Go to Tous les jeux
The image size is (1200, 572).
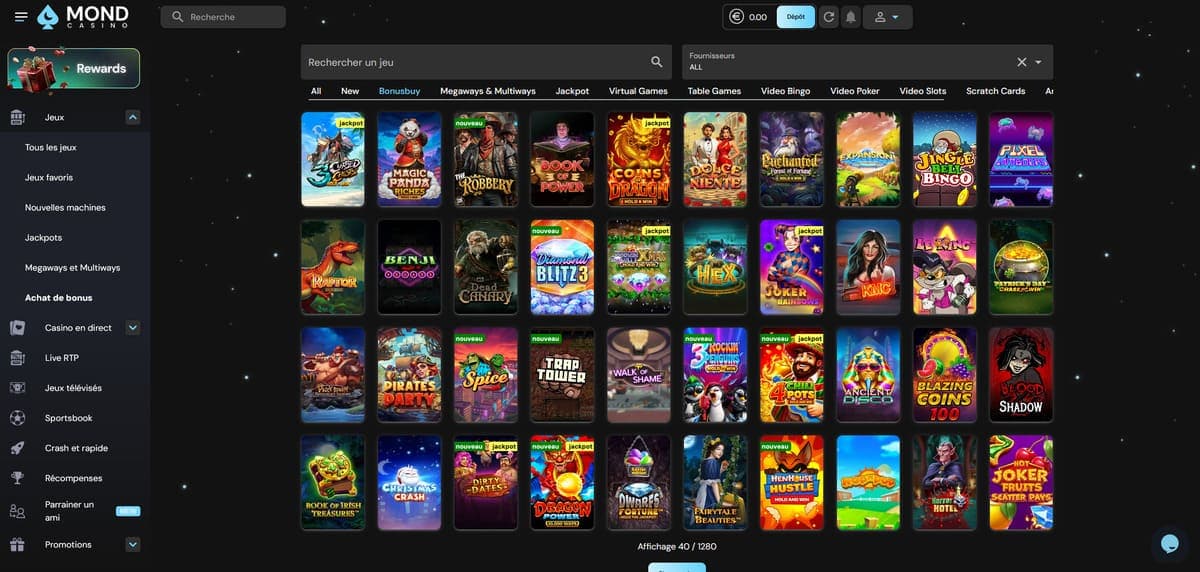51,147
